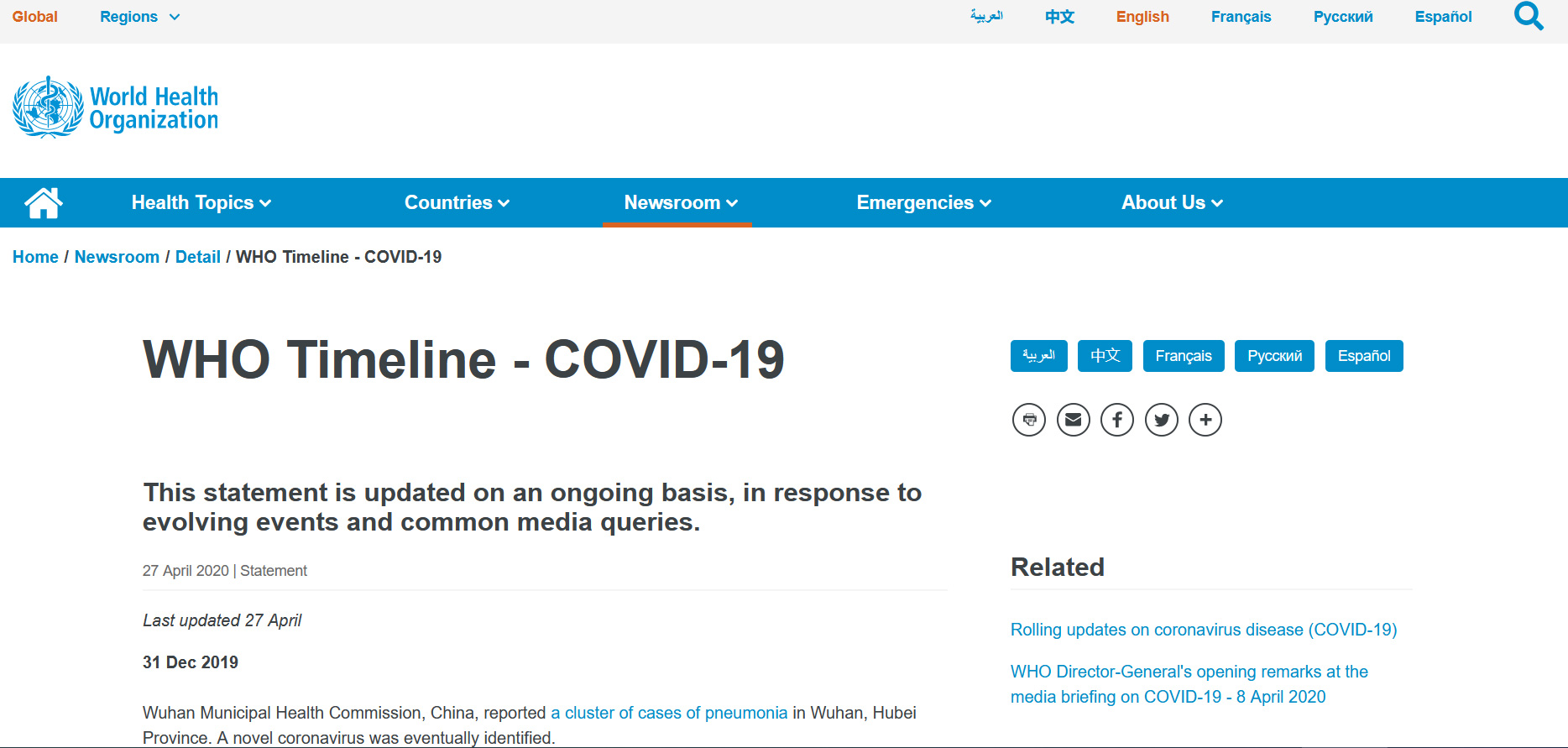Open Director-General's opening remarks 8 April link
Viewport: 1568px width, 748px height.
point(1189,684)
